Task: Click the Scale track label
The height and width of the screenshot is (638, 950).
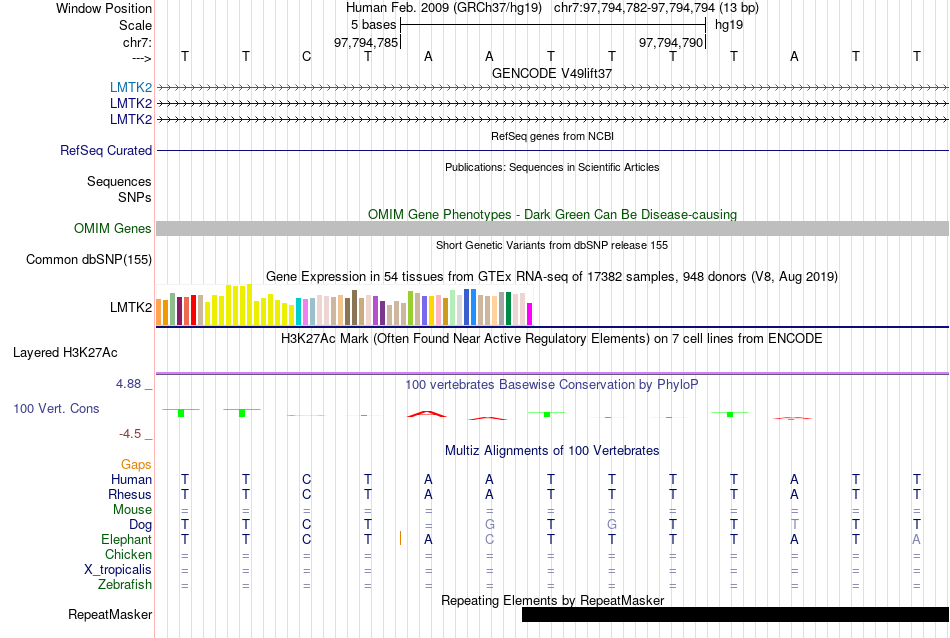Action: [135, 25]
